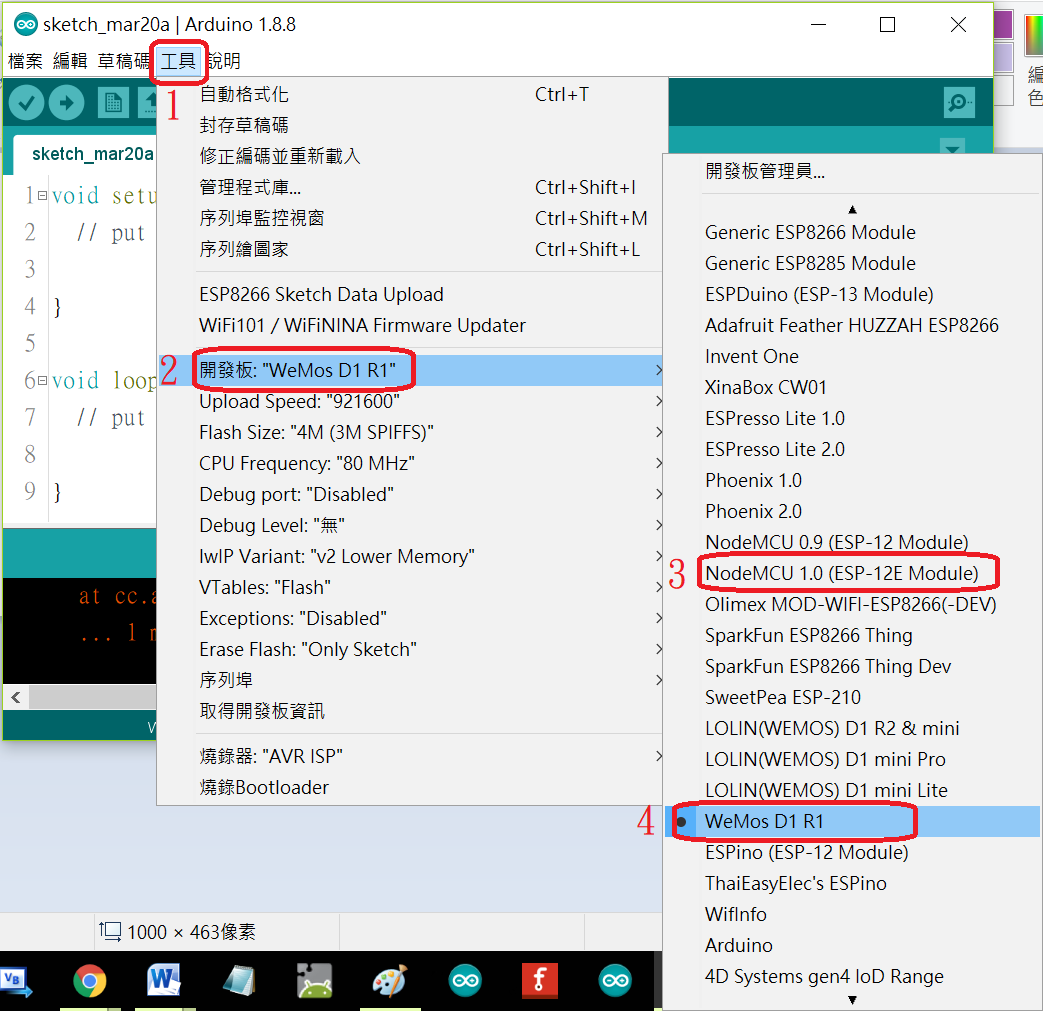1043x1011 pixels.
Task: Expand 燒錄器 AVR ISP submenu
Action: (x=410, y=756)
